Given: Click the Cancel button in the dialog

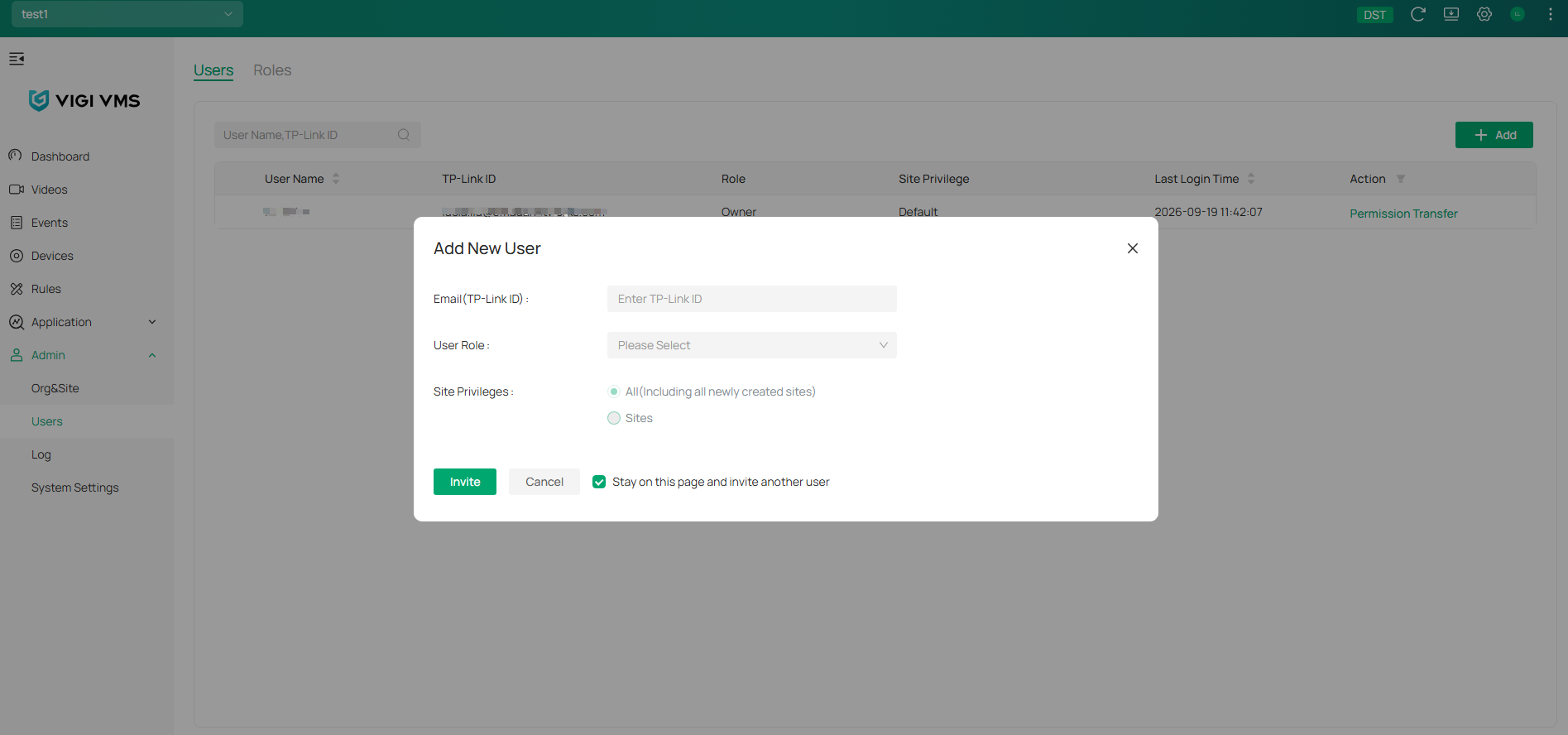Looking at the screenshot, I should click(544, 482).
